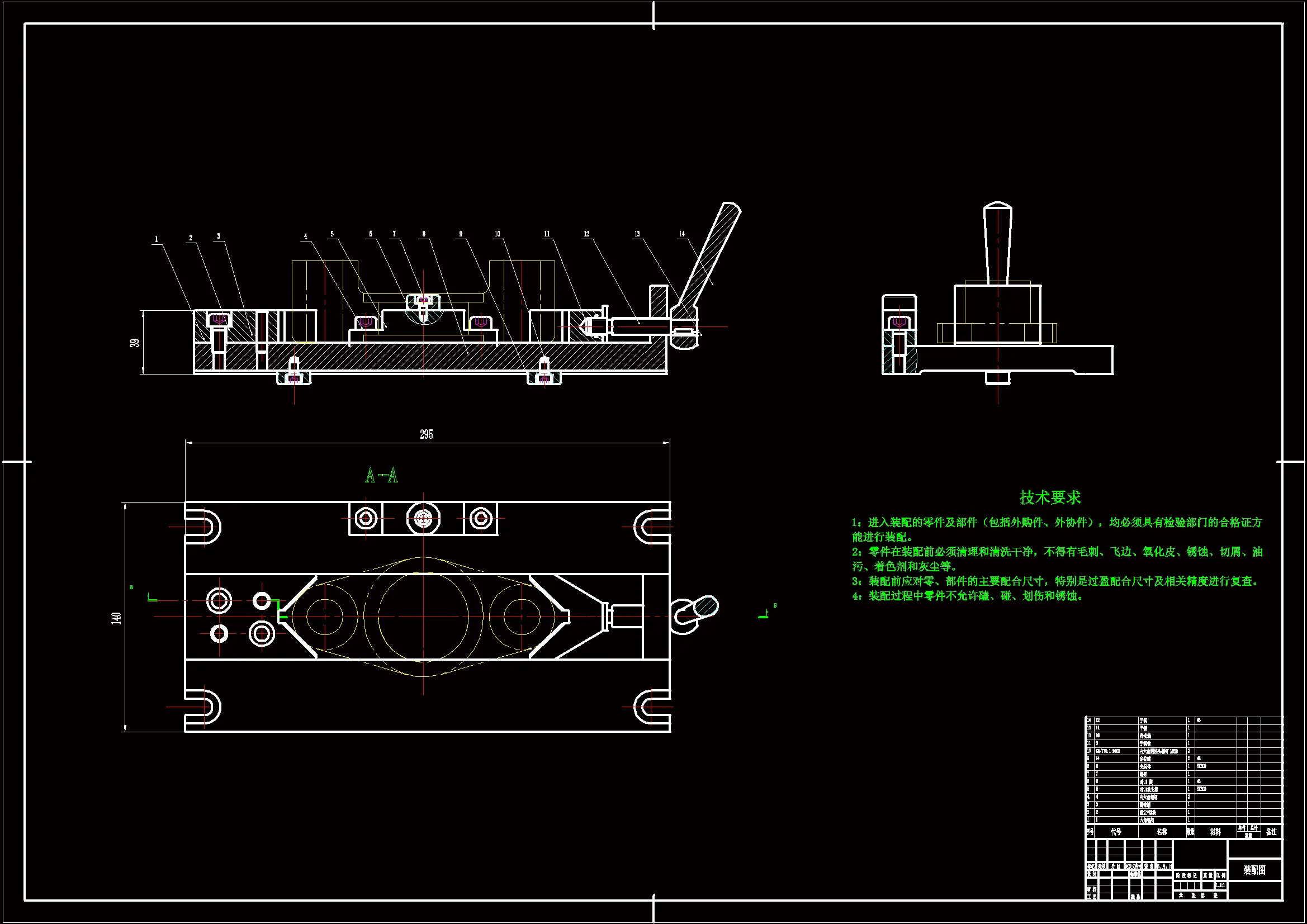Click the 技术要求 heading text
The width and height of the screenshot is (1307, 924).
(1050, 497)
